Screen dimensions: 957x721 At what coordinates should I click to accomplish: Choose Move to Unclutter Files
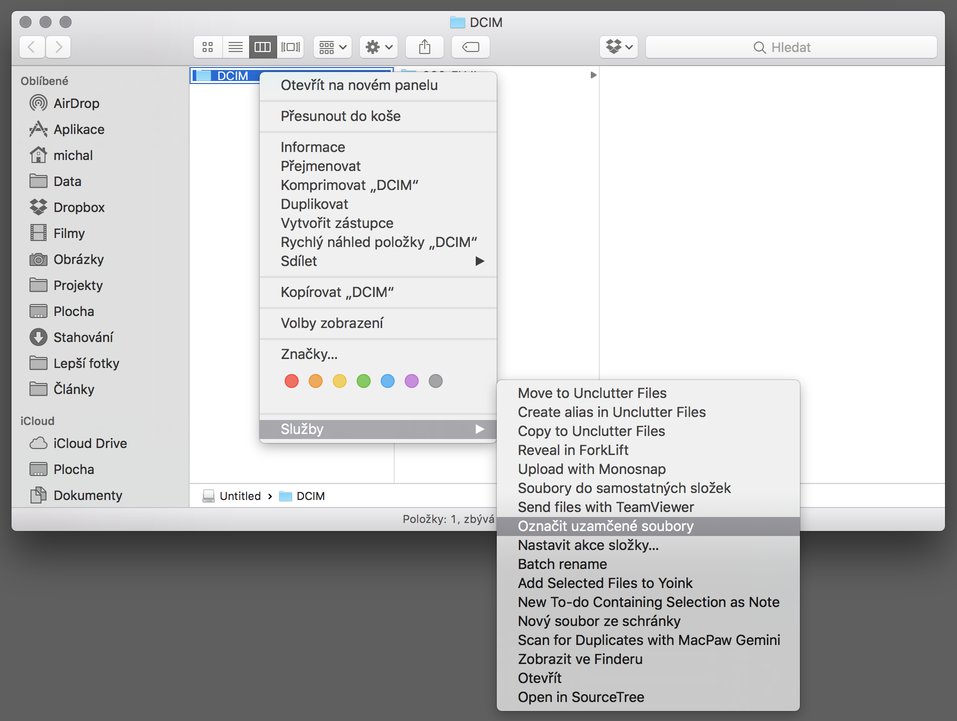(x=648, y=393)
